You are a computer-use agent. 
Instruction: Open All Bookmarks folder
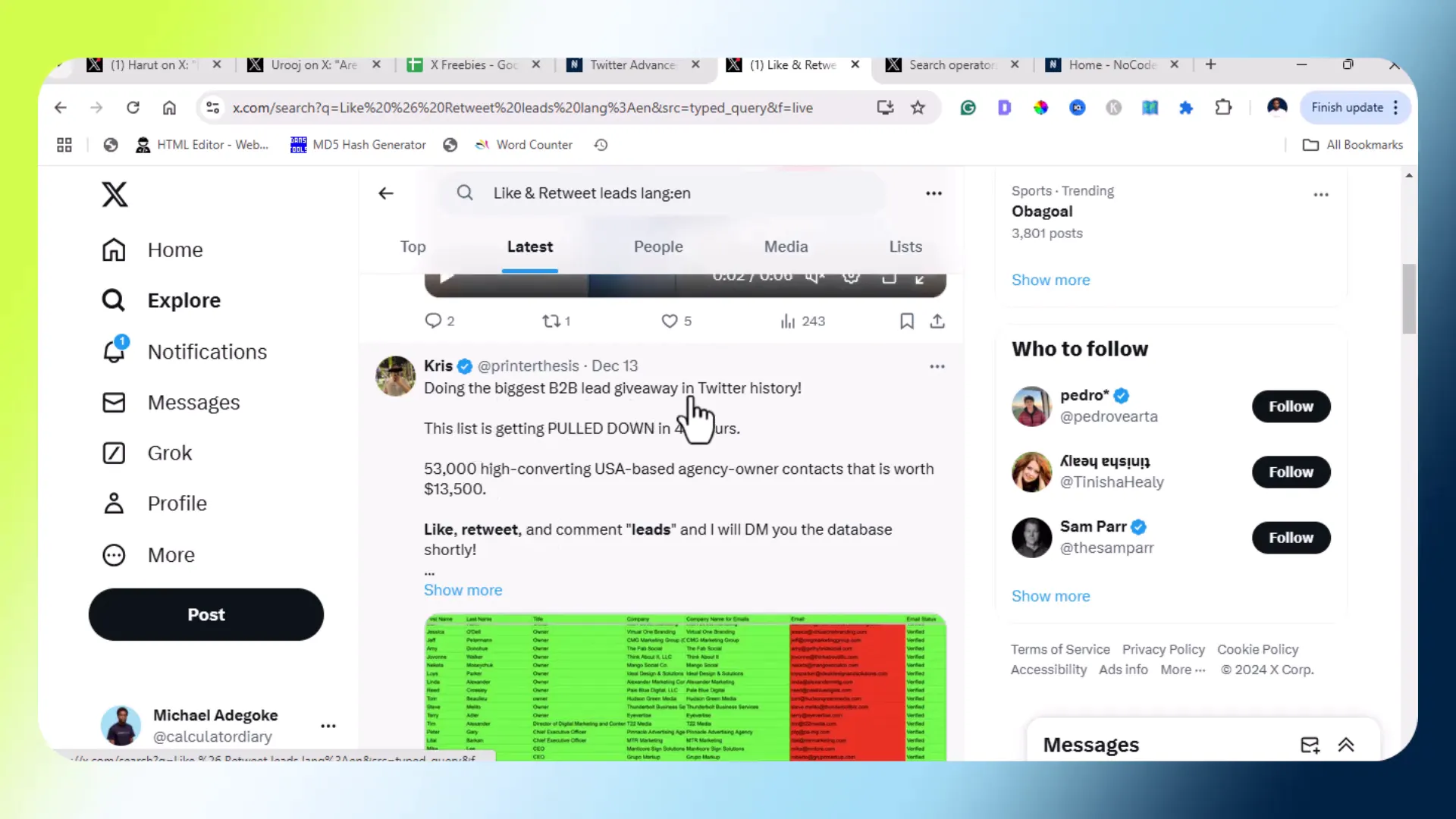(1353, 145)
